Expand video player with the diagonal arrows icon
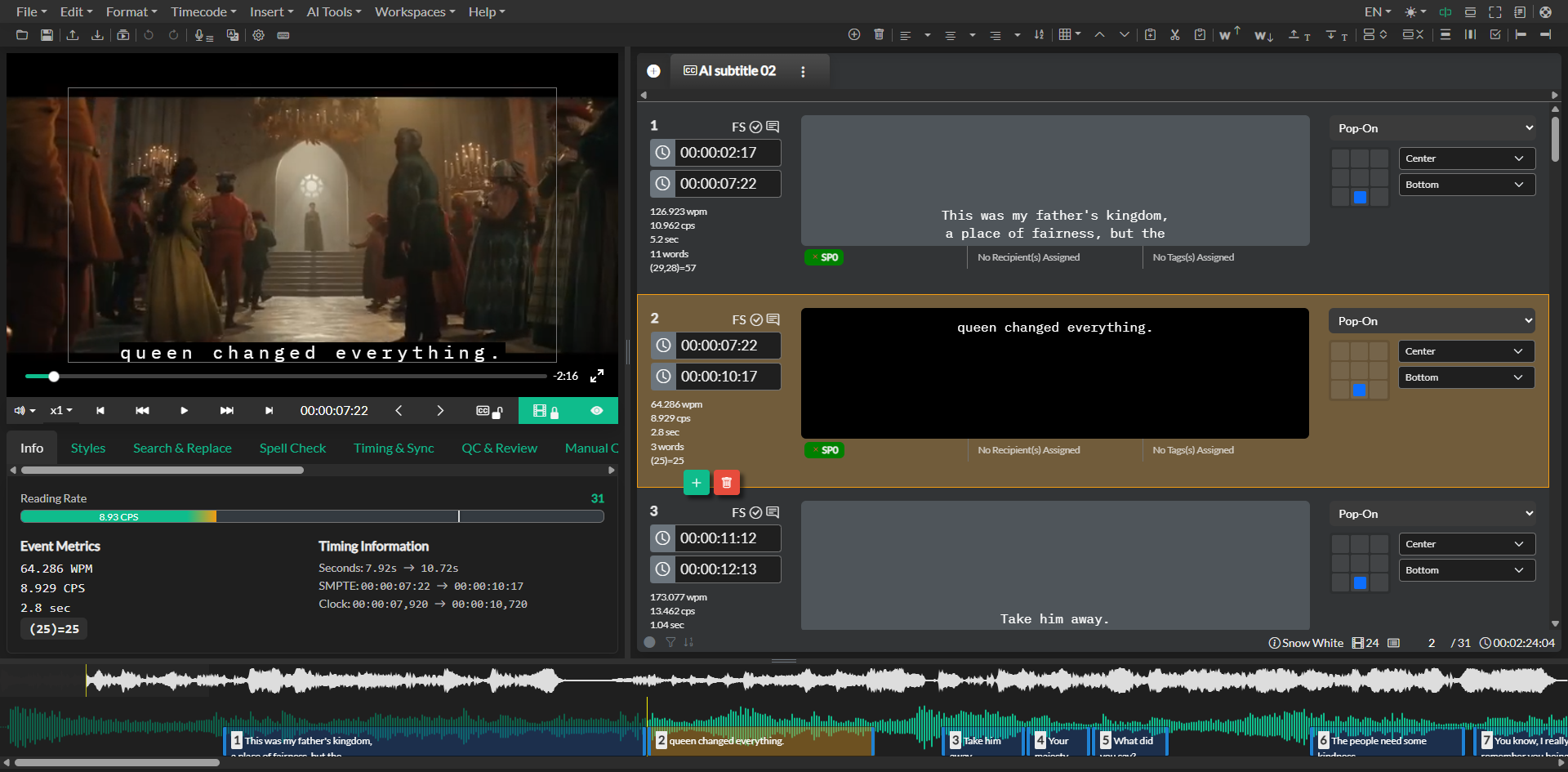The height and width of the screenshot is (772, 1568). pos(597,376)
